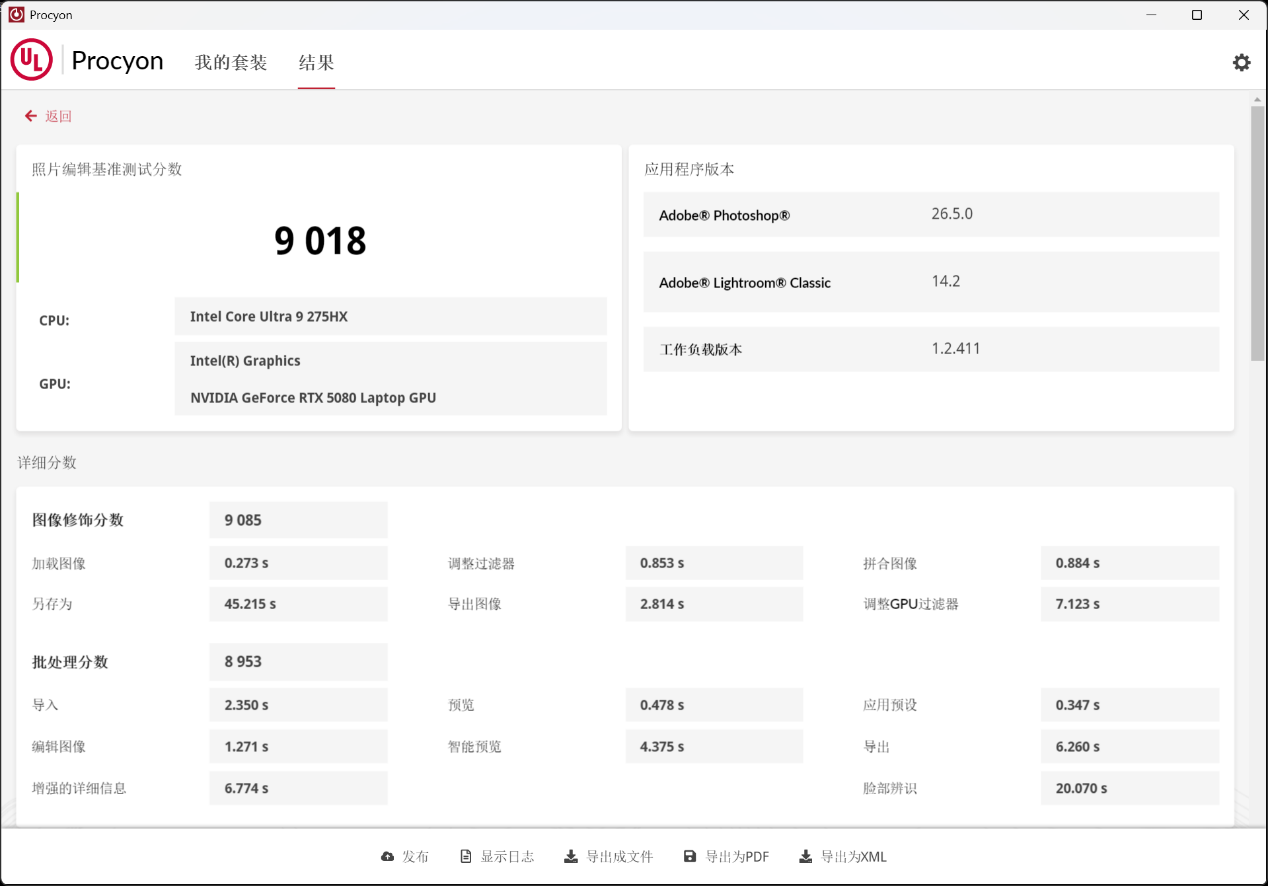
Task: Click the overall score 9 018
Action: point(320,239)
